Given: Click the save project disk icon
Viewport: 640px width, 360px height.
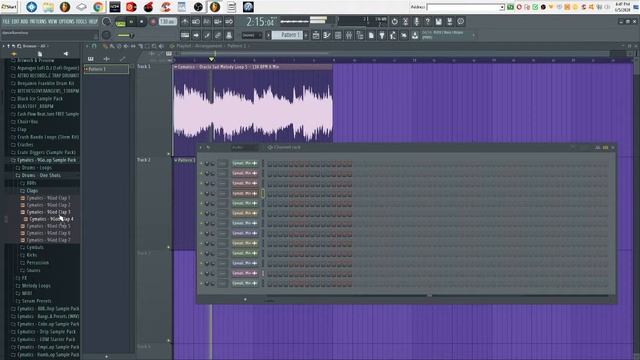Looking at the screenshot, I should tap(438, 21).
